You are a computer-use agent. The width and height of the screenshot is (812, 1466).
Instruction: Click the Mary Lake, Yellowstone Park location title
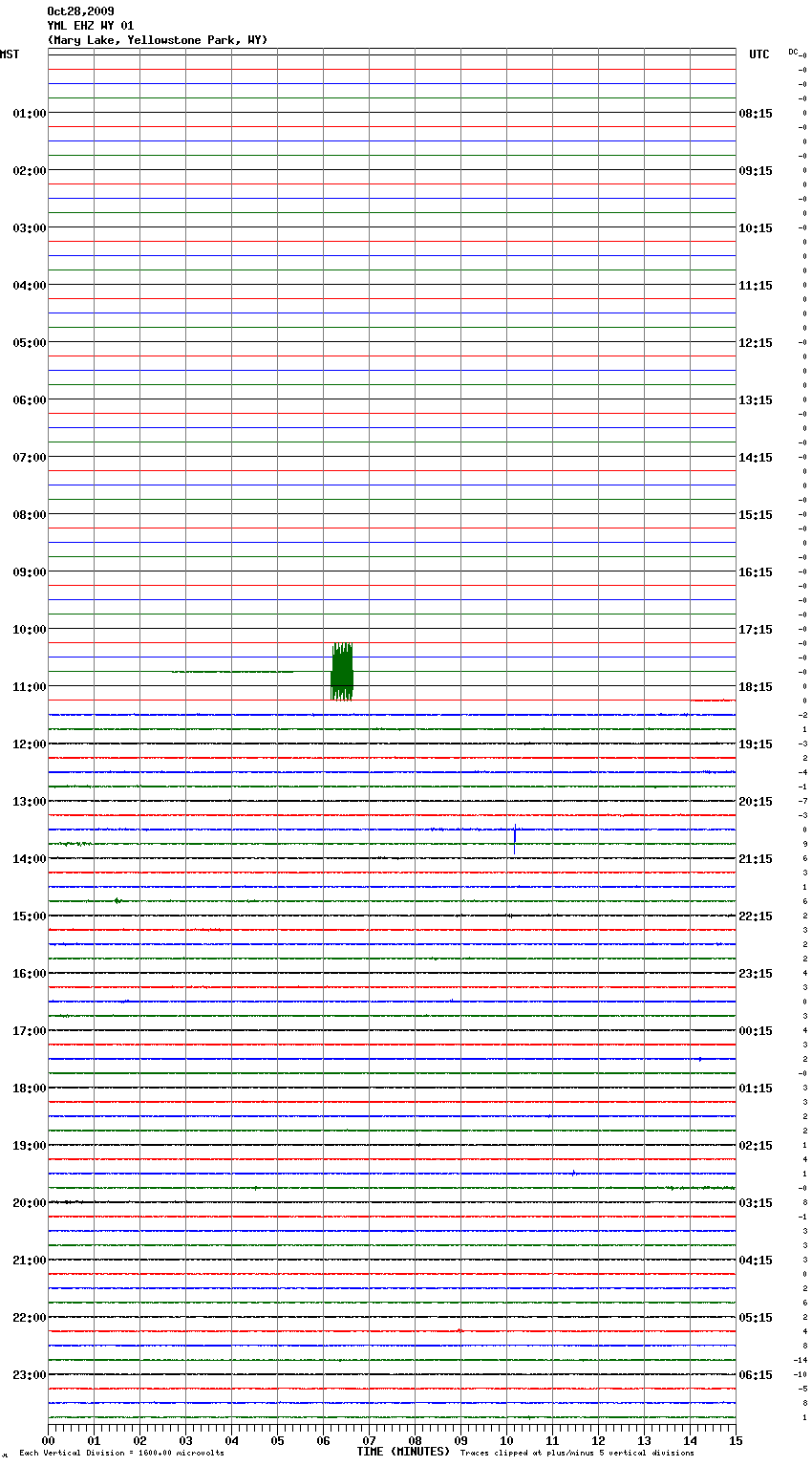pyautogui.click(x=158, y=40)
